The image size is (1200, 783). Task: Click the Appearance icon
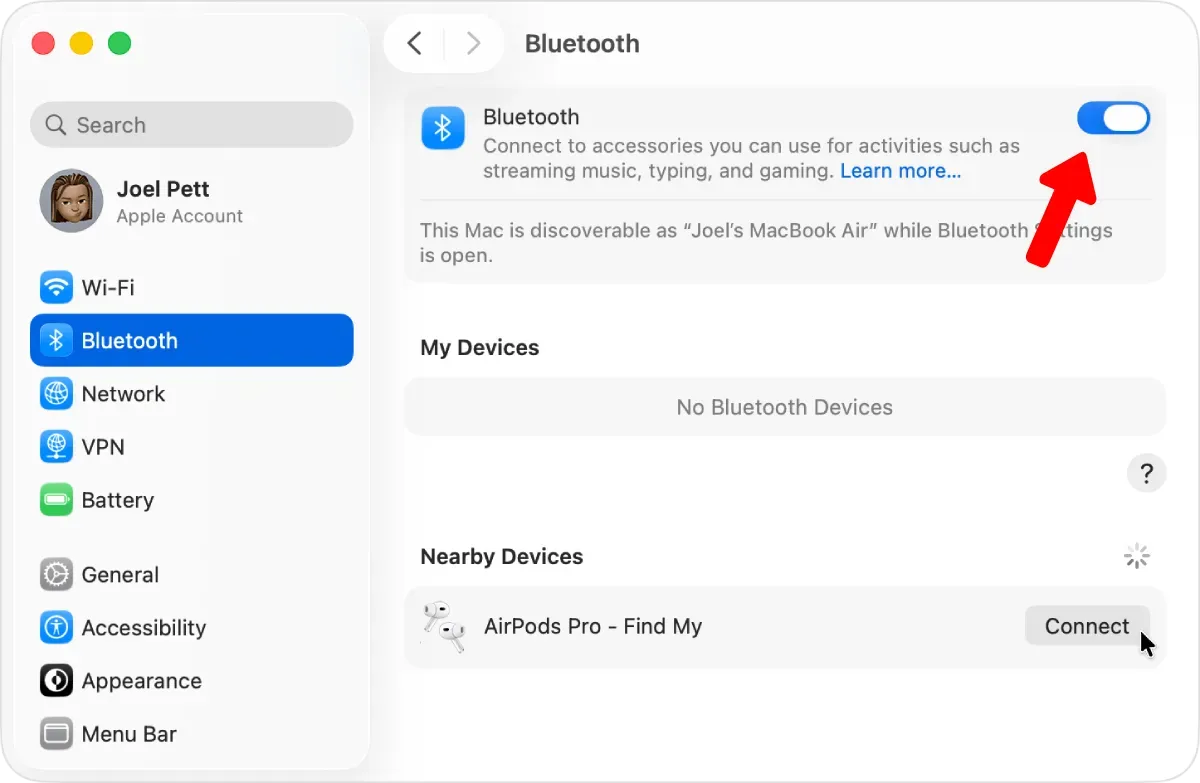pos(56,681)
